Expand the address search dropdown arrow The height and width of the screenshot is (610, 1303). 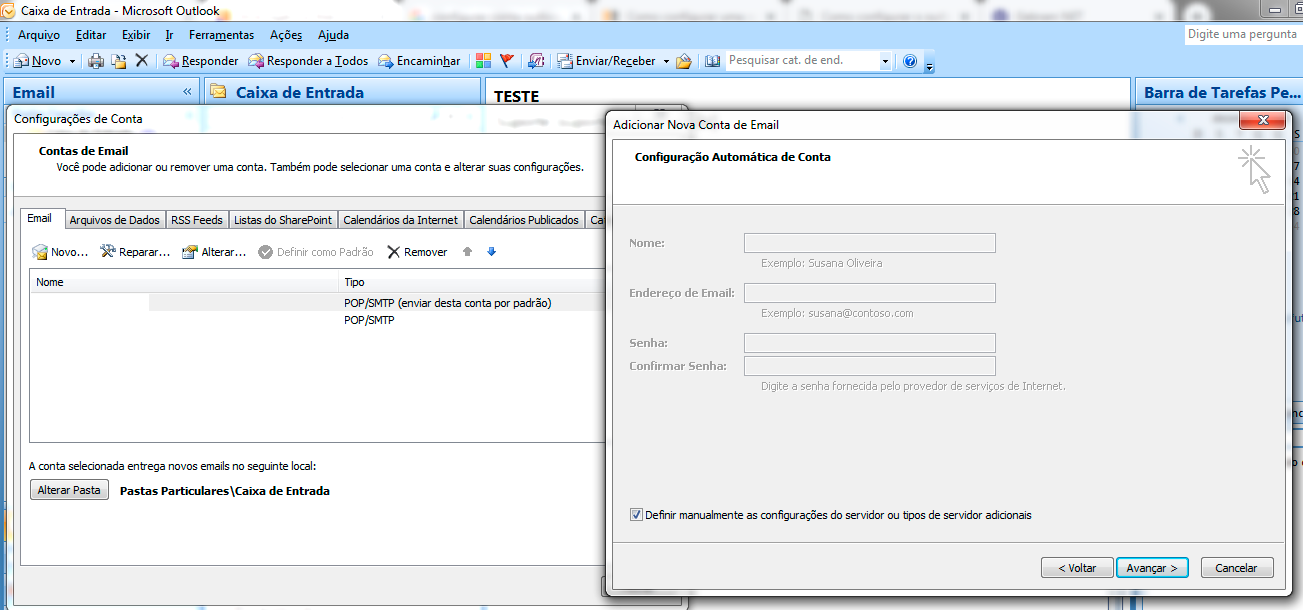[885, 61]
